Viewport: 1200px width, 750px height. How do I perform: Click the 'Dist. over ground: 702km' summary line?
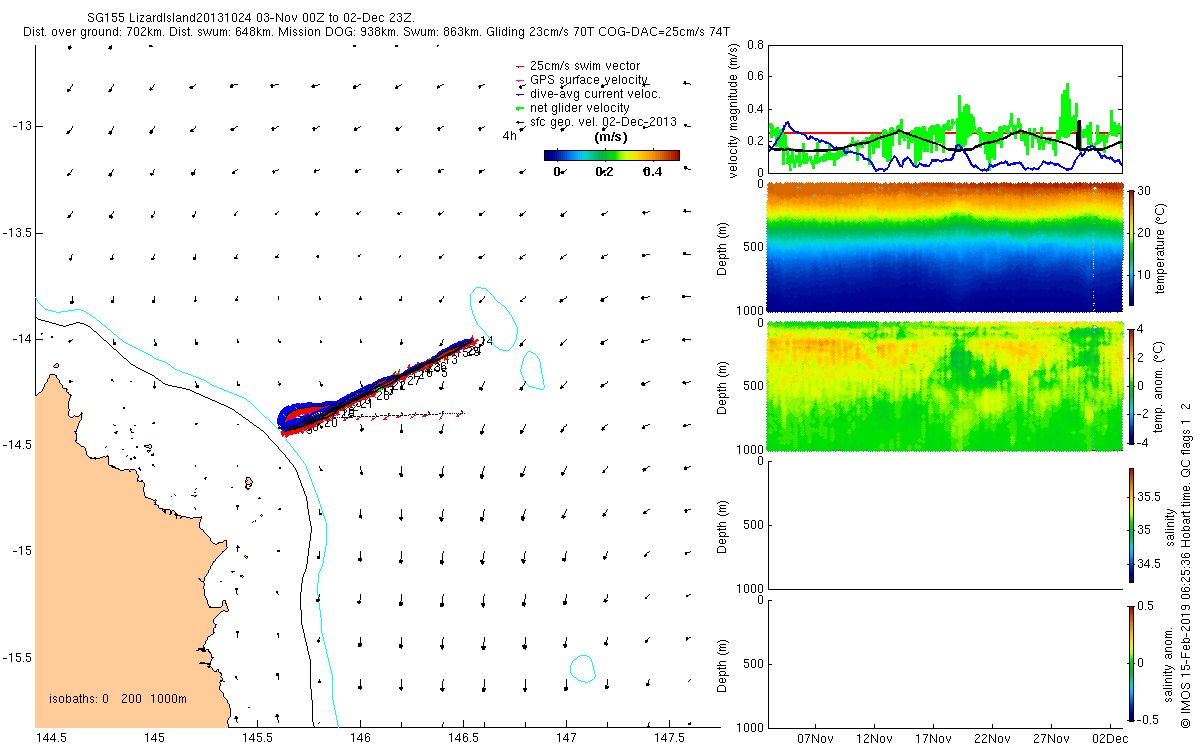[x=376, y=32]
